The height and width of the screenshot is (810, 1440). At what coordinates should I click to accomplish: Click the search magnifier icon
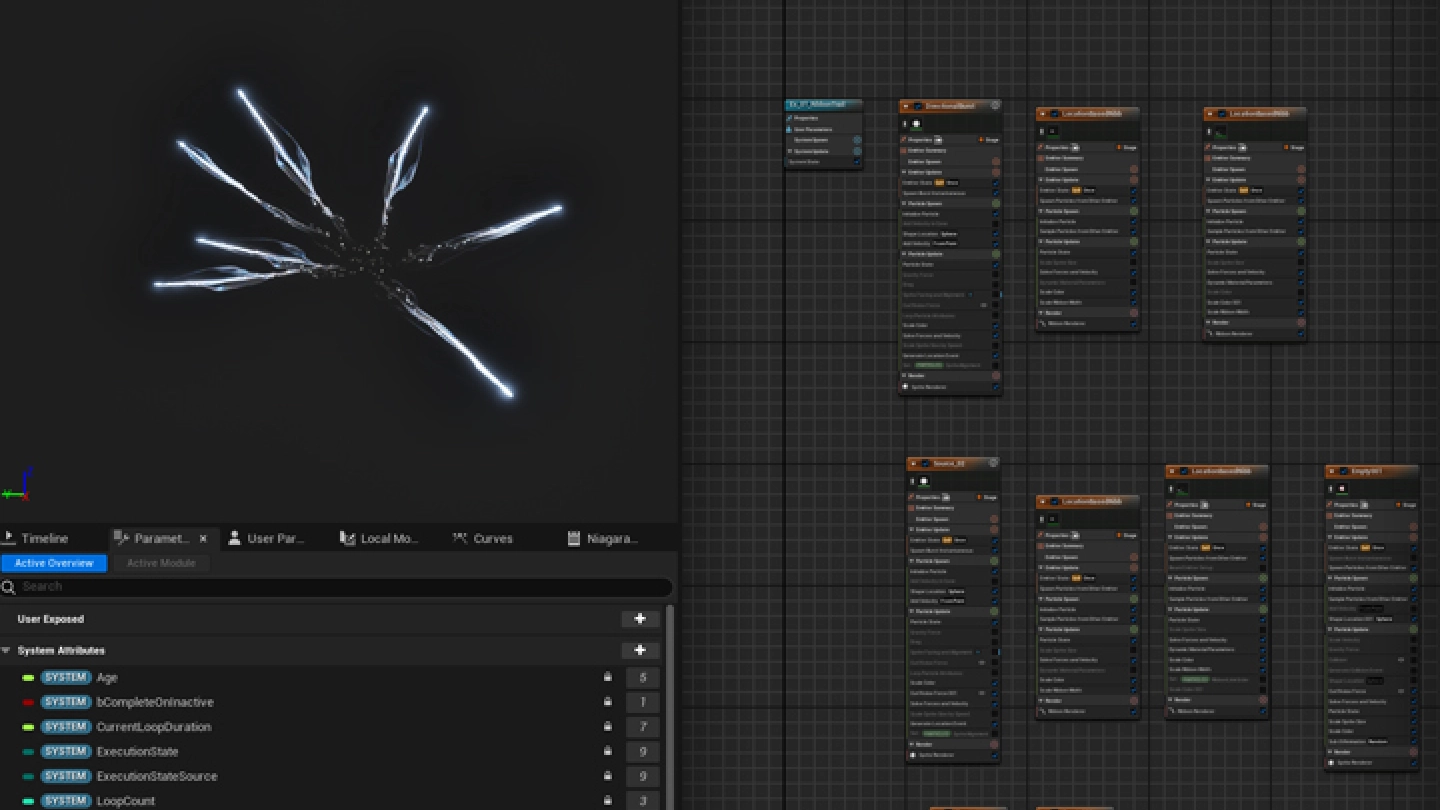[9, 587]
